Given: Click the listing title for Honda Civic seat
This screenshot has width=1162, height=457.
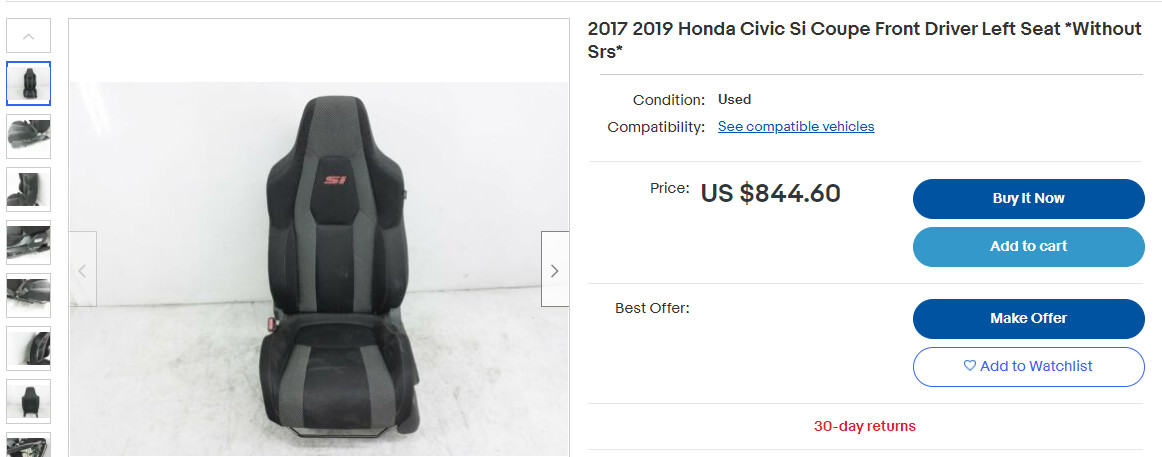Looking at the screenshot, I should point(864,40).
